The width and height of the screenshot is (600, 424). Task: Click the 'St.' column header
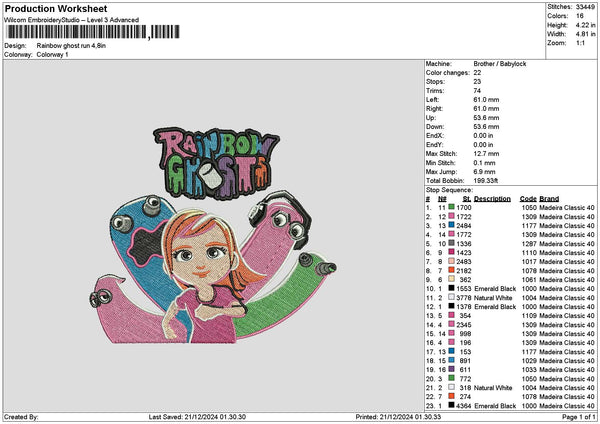[466, 199]
